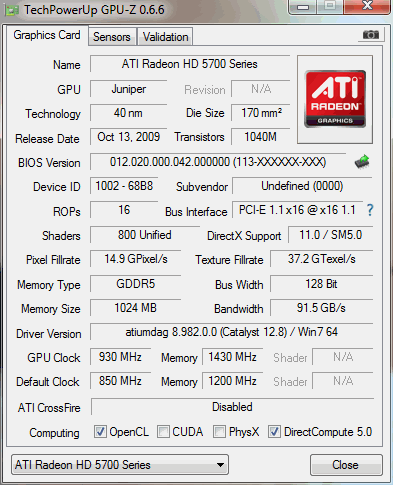Select the Graphics Card tab

47,35
